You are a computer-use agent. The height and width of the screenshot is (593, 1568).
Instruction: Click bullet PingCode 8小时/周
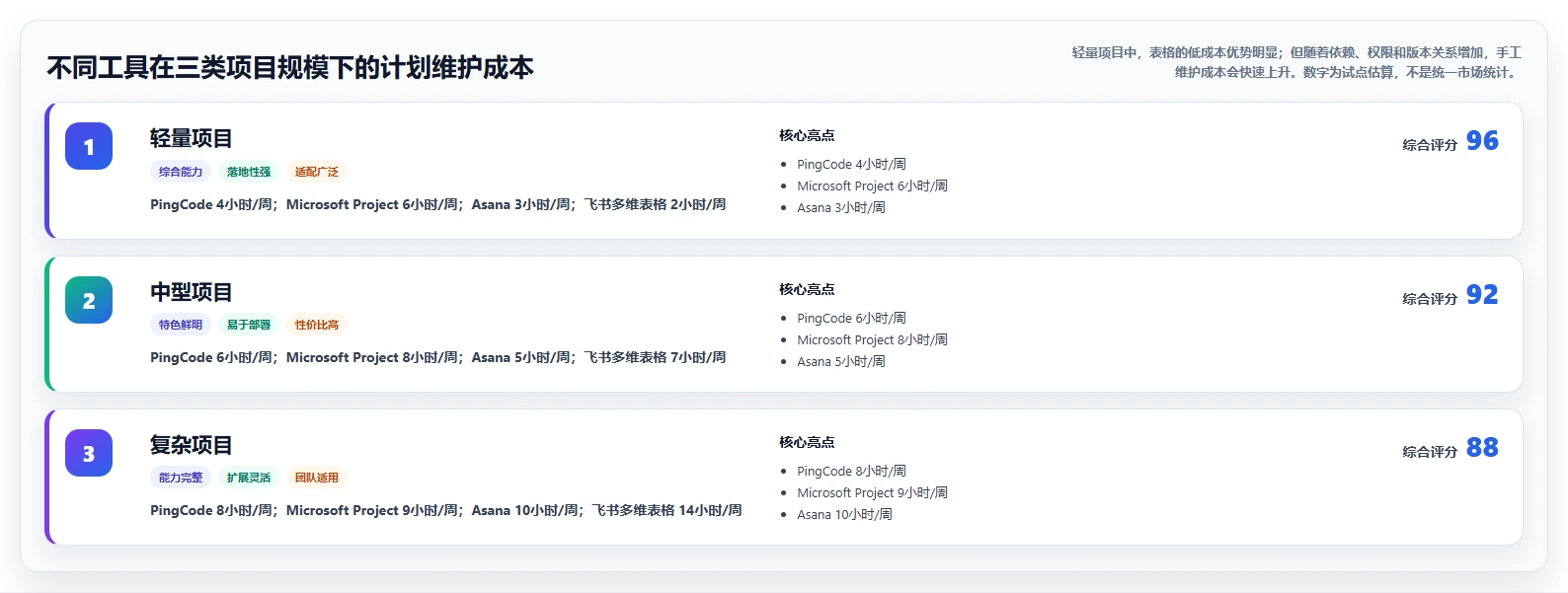pos(851,472)
